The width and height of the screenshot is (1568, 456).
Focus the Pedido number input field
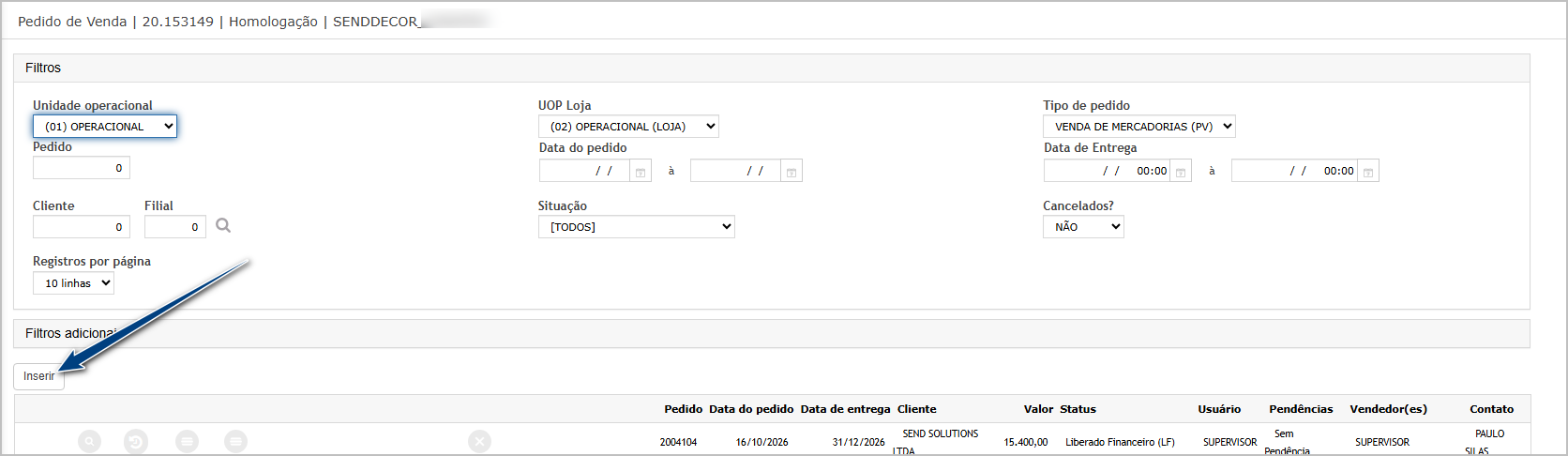[x=82, y=168]
